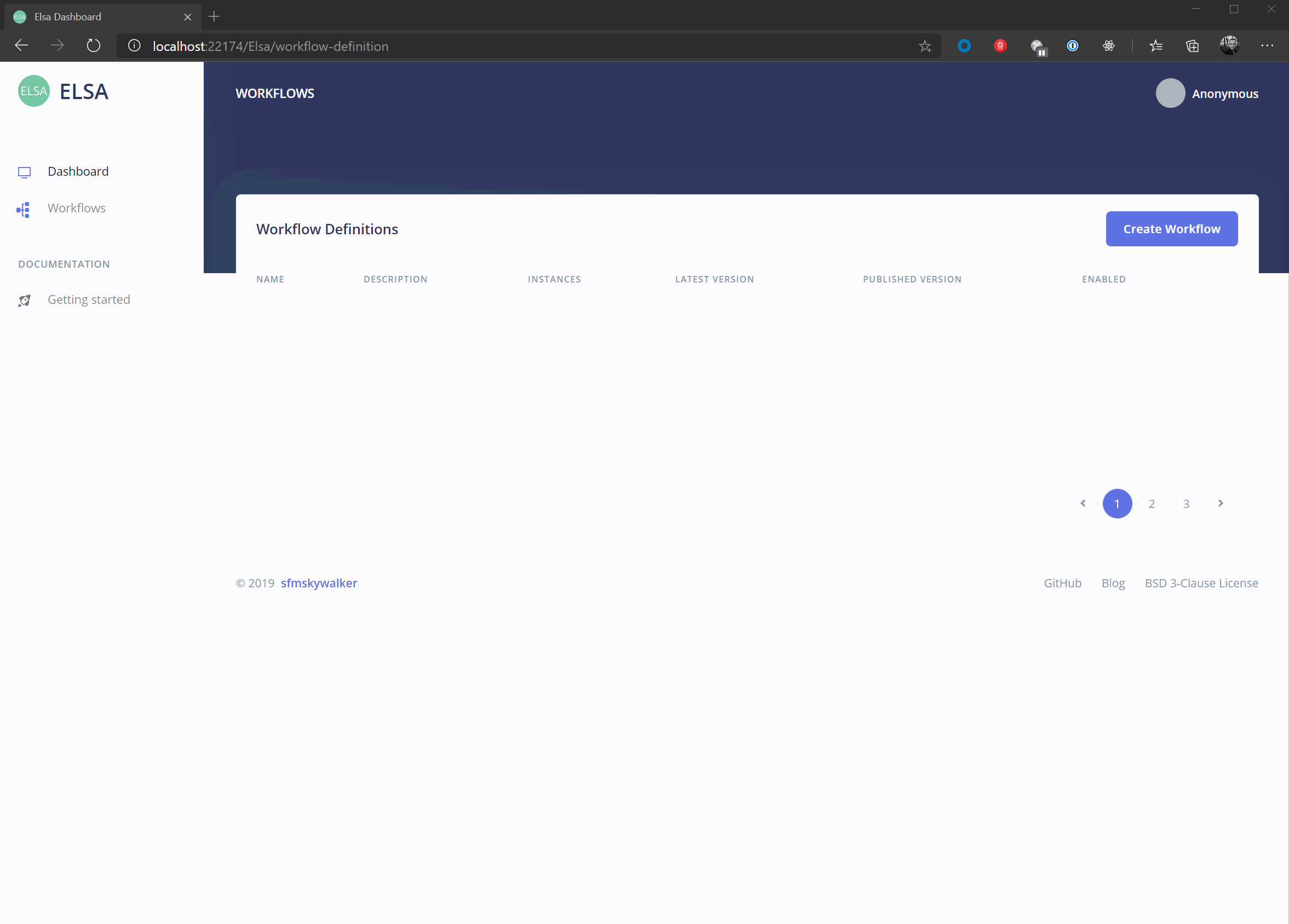Open the GitHub link in footer

point(1062,583)
